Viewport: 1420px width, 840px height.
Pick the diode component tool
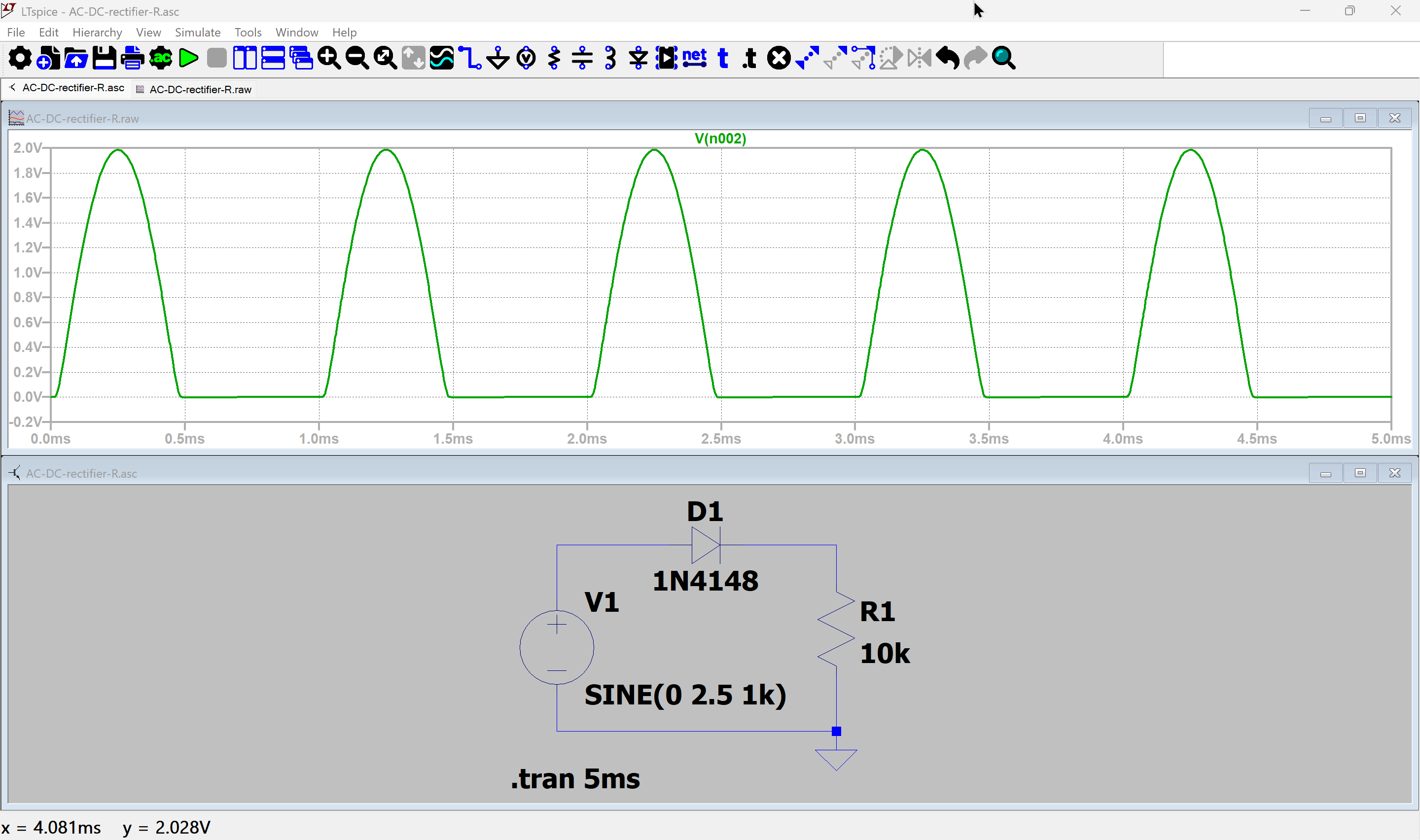[638, 58]
